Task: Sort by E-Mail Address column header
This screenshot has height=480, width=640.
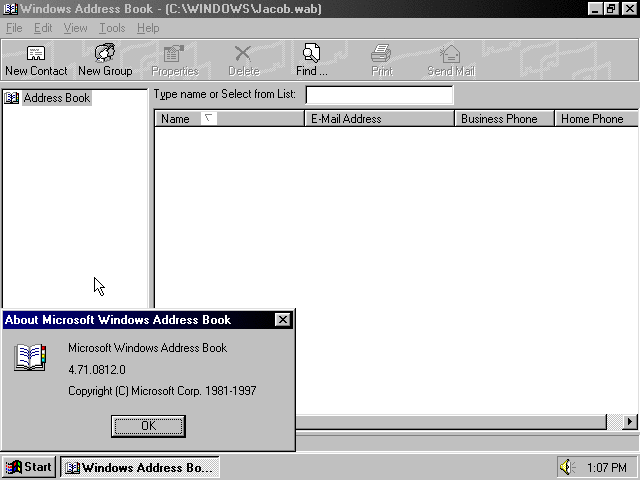Action: click(380, 119)
